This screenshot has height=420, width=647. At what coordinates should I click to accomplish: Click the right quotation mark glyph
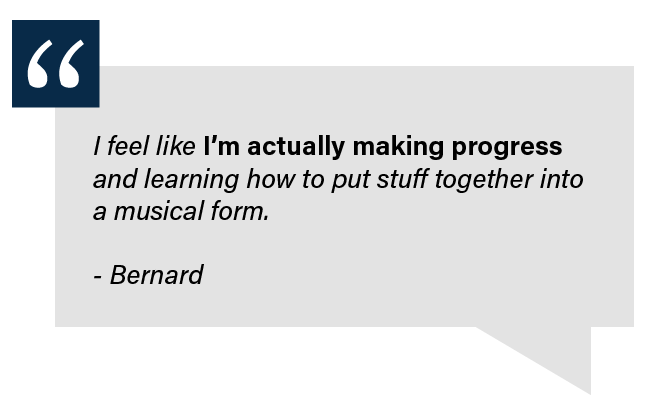coord(71,64)
